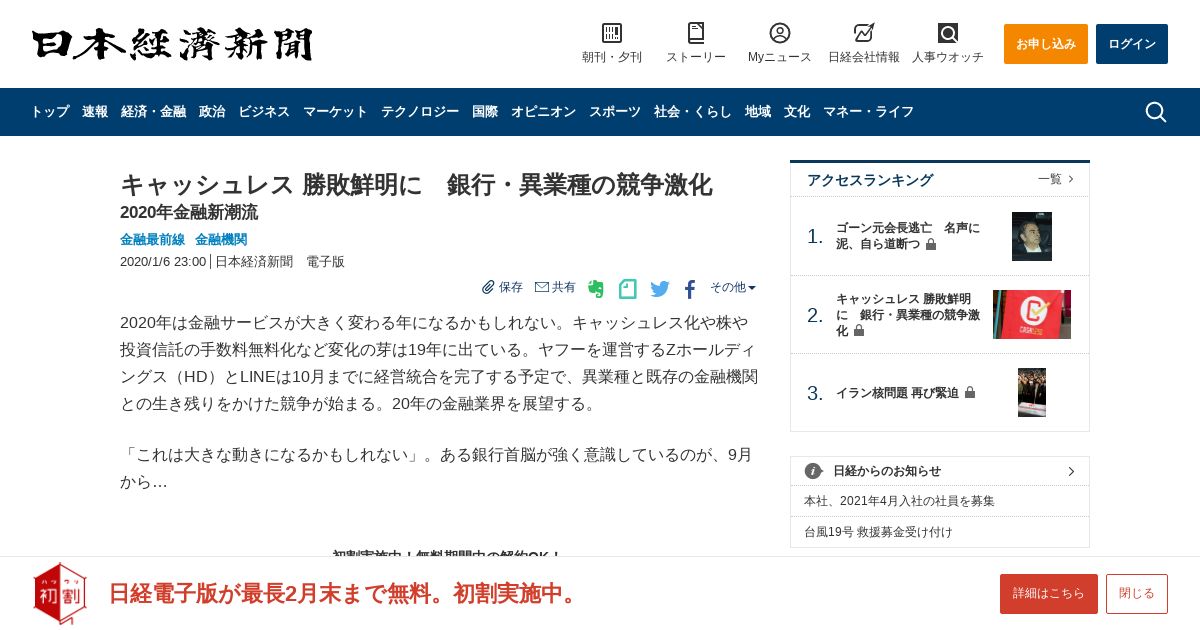Click the 保存 paperclip icon
This screenshot has height=630, width=1200.
point(488,287)
